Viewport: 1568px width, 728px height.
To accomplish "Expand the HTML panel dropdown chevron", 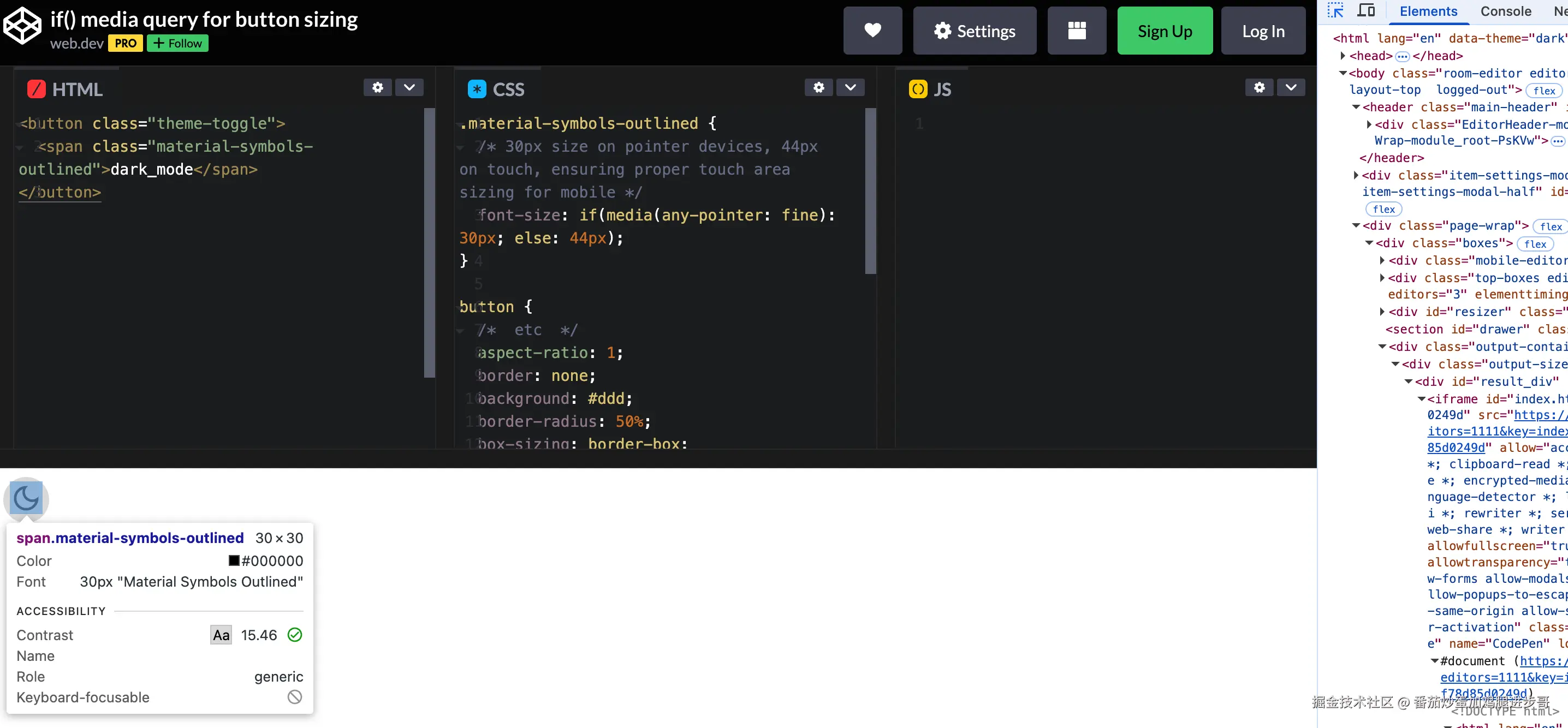I will [x=409, y=87].
